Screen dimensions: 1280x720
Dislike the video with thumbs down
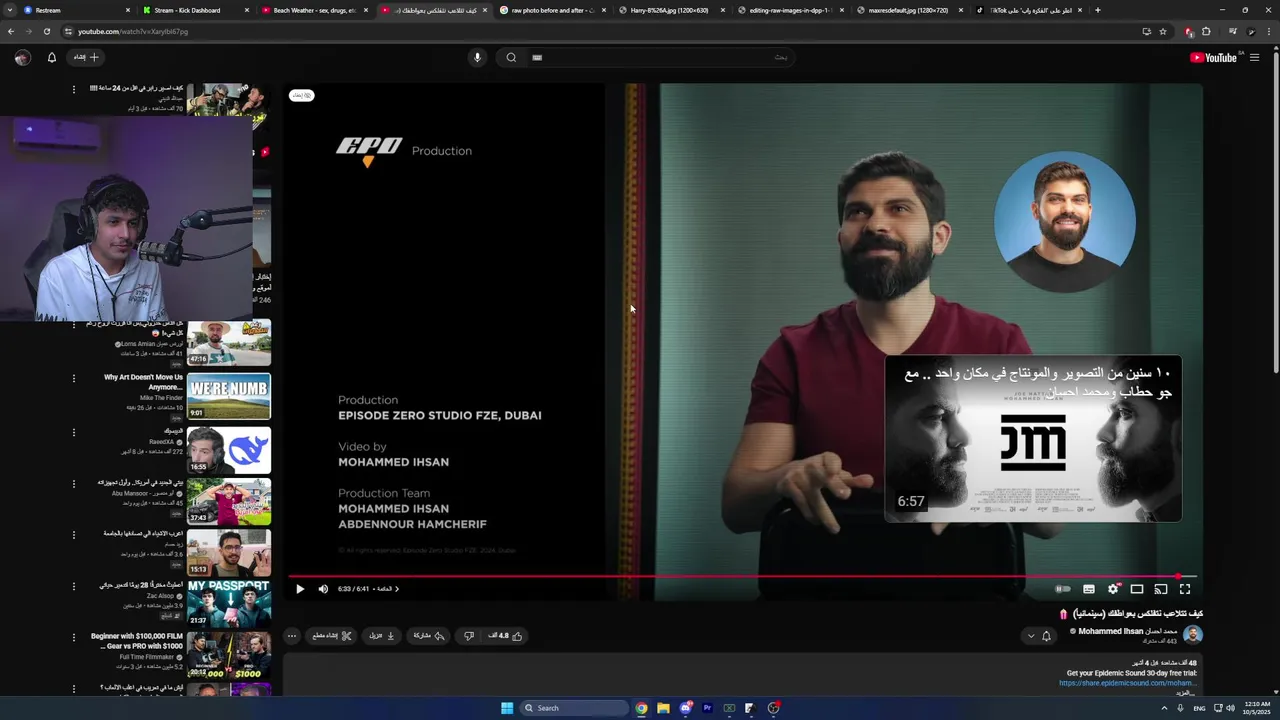click(x=468, y=636)
